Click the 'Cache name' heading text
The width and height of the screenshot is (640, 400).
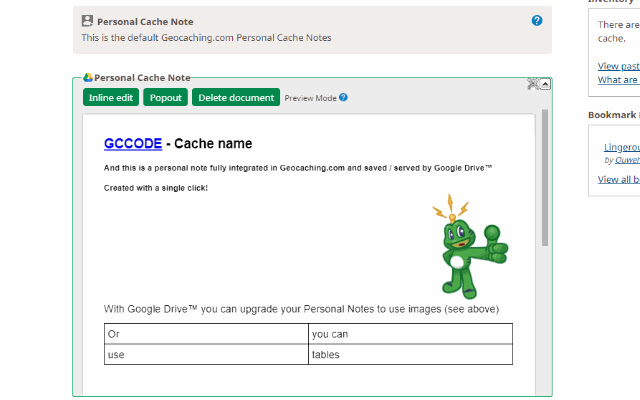(213, 144)
